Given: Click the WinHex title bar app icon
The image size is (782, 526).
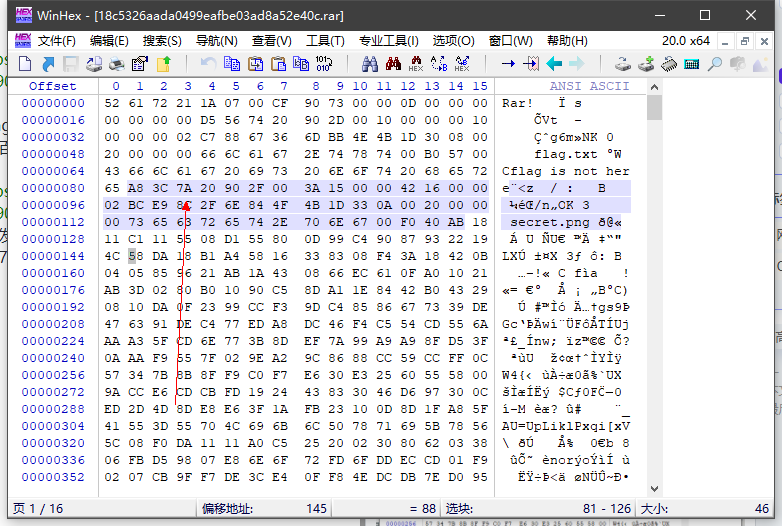Looking at the screenshot, I should tap(23, 15).
